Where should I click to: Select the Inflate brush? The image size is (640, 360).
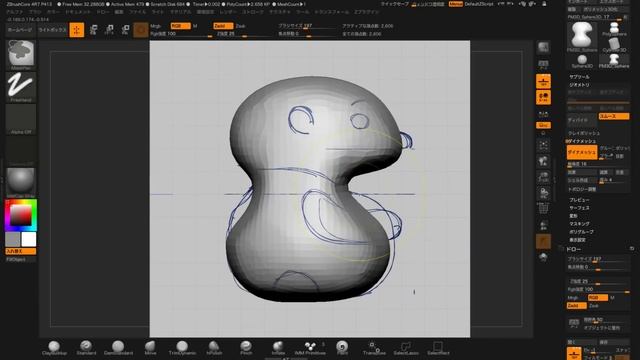pos(278,348)
